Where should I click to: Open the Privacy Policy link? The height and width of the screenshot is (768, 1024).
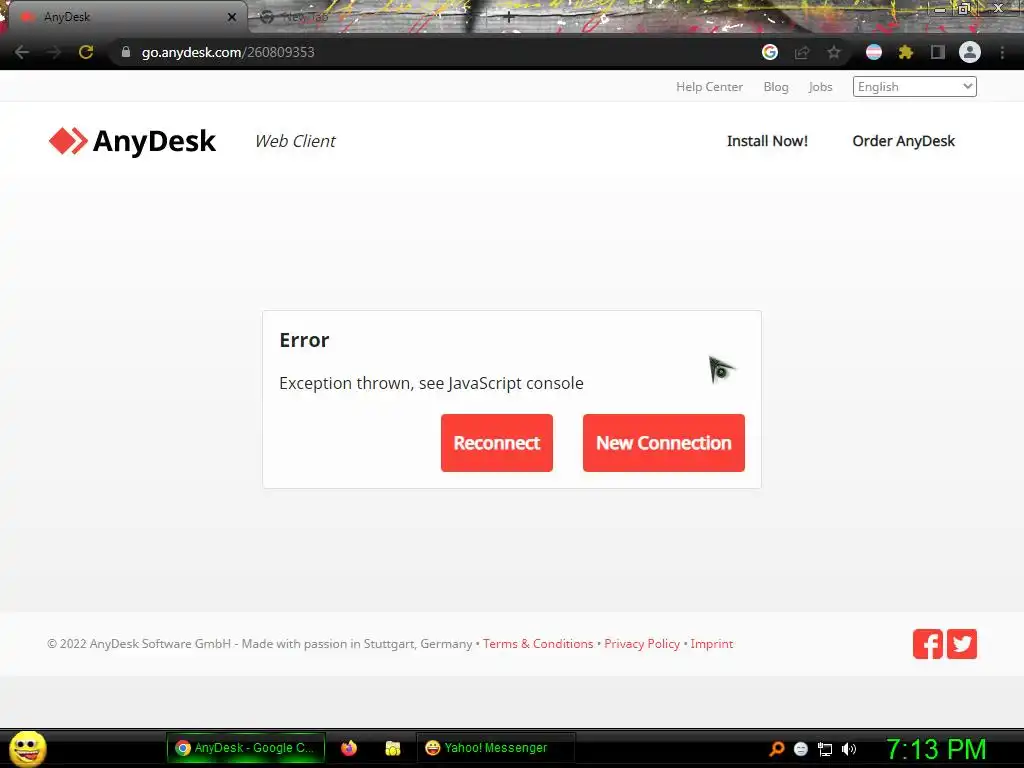(642, 644)
